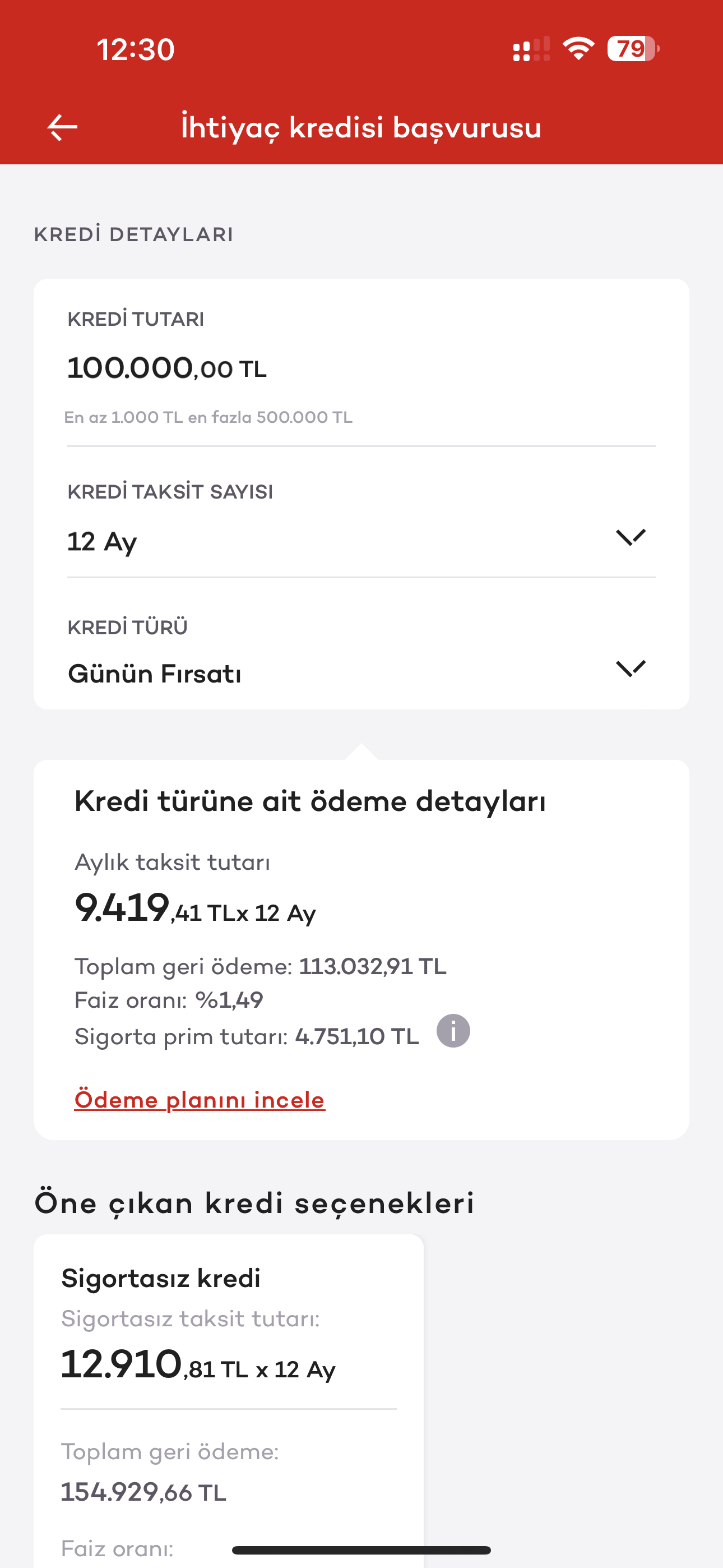Edit the 100.000,00 TL loan amount field

168,368
